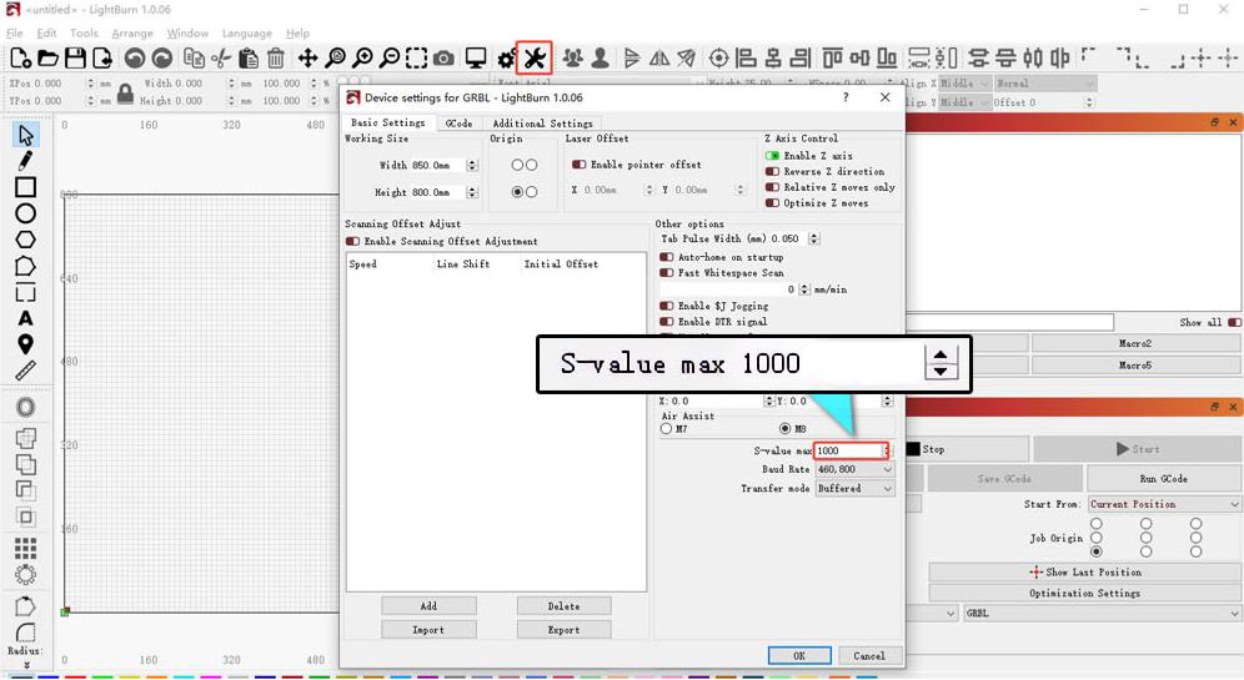
Task: Open the Preview monitor icon
Action: pyautogui.click(x=476, y=58)
